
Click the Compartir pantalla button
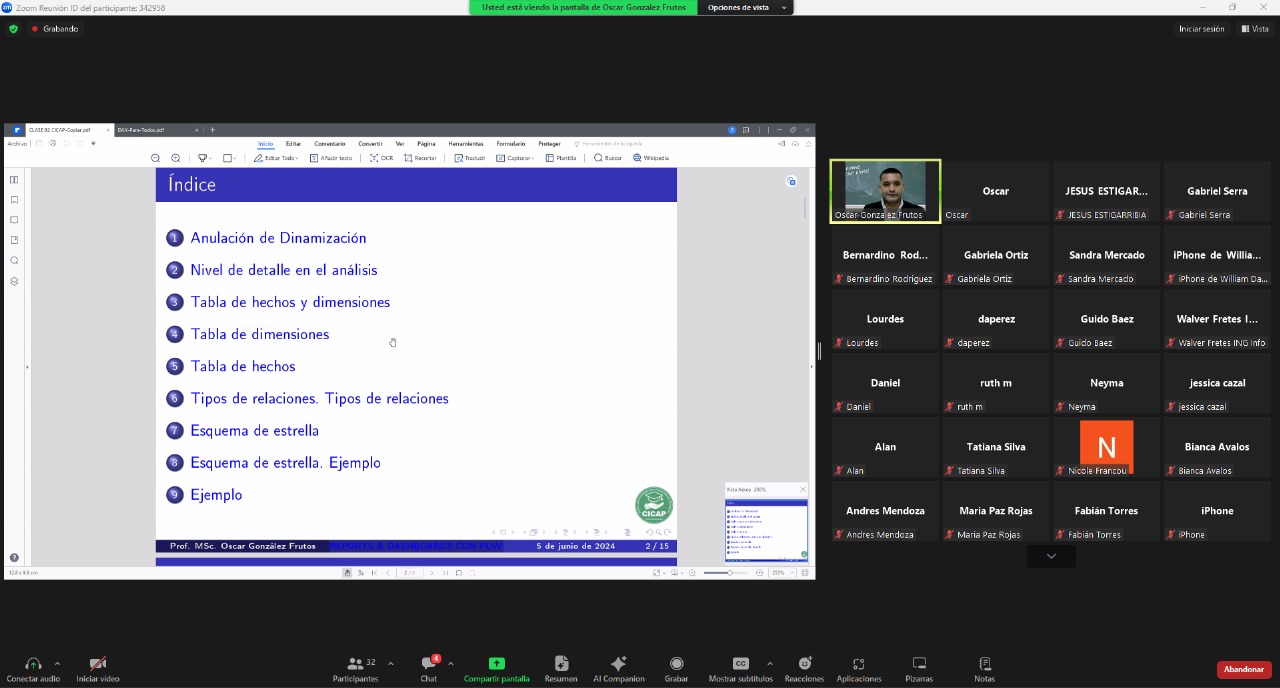496,668
